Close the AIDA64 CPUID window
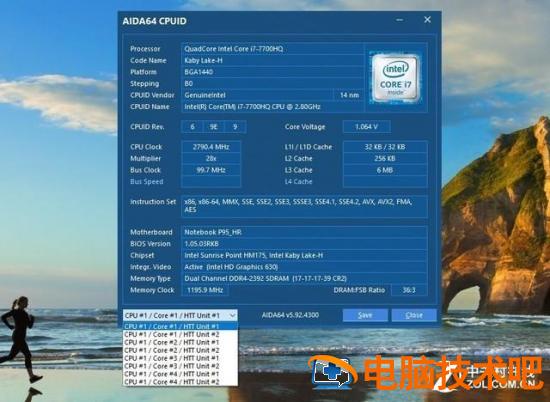Viewport: 550px width, 402px height. (x=427, y=20)
